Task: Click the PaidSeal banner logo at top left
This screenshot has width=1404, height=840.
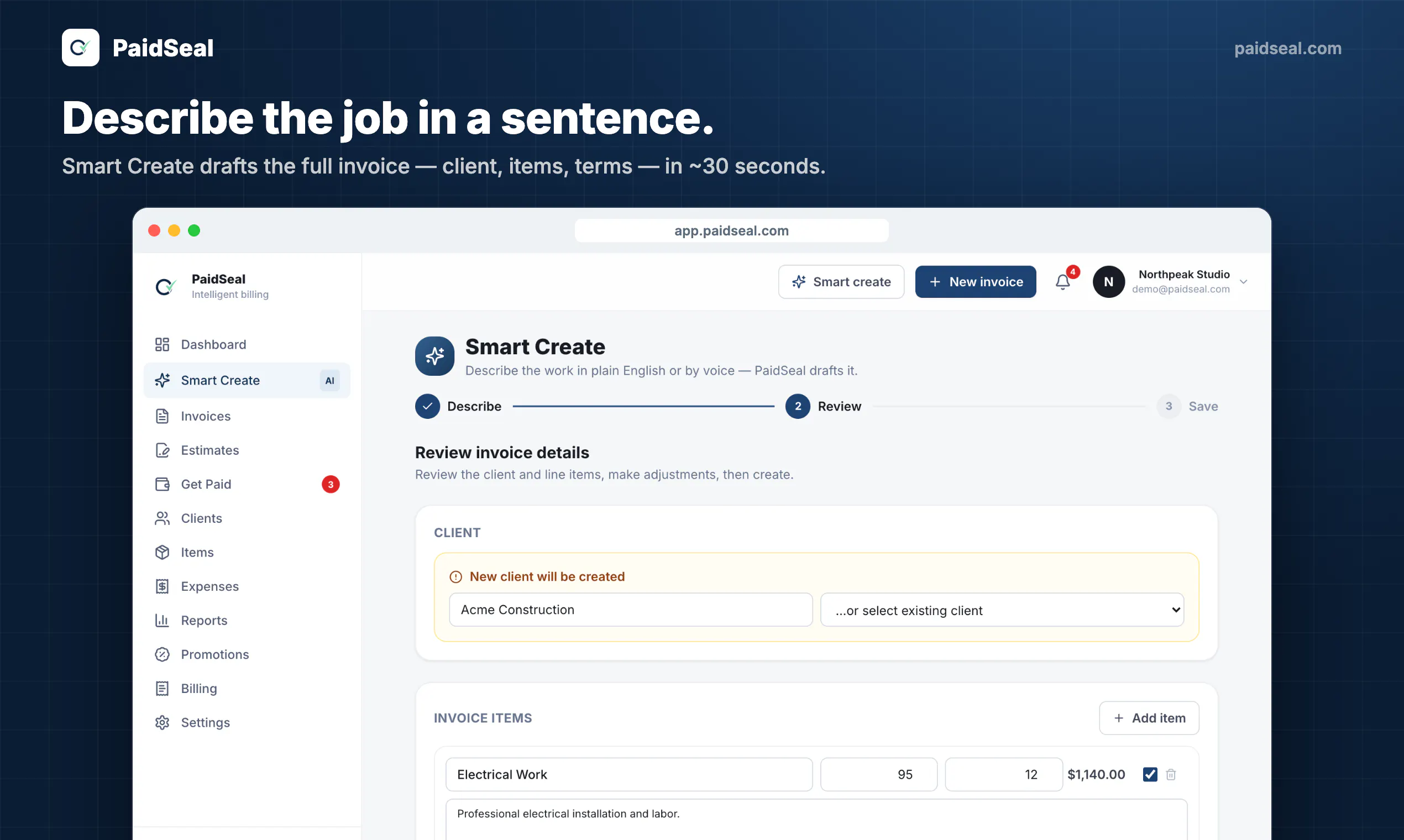Action: (x=80, y=48)
